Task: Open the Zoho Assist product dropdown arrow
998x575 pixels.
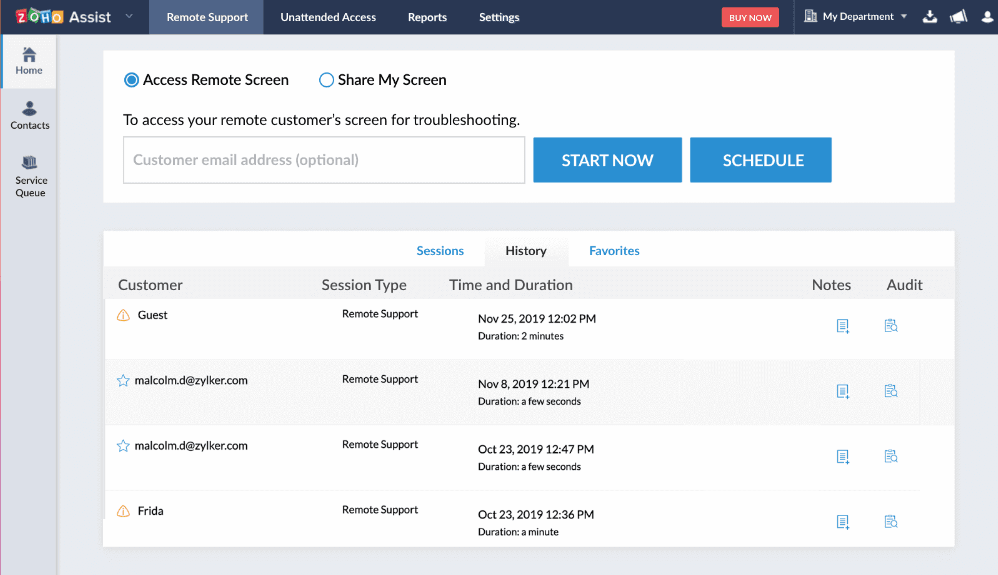Action: (129, 17)
